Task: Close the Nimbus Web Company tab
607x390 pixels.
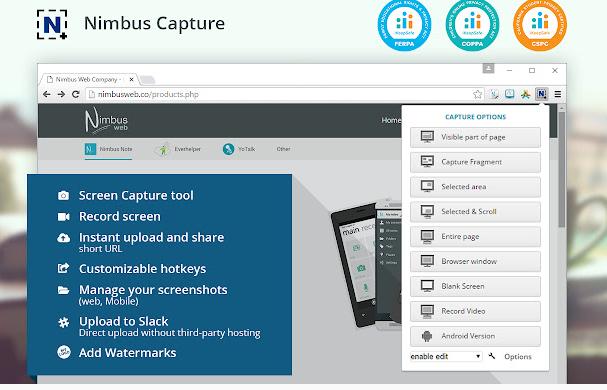Action: 131,79
